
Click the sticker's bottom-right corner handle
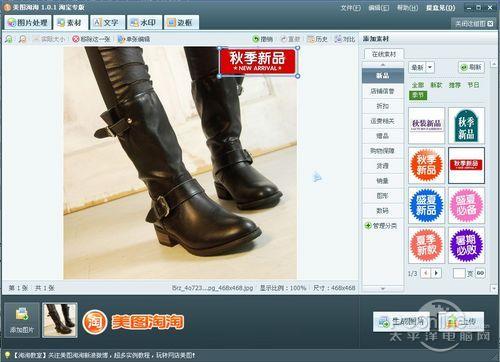point(298,76)
